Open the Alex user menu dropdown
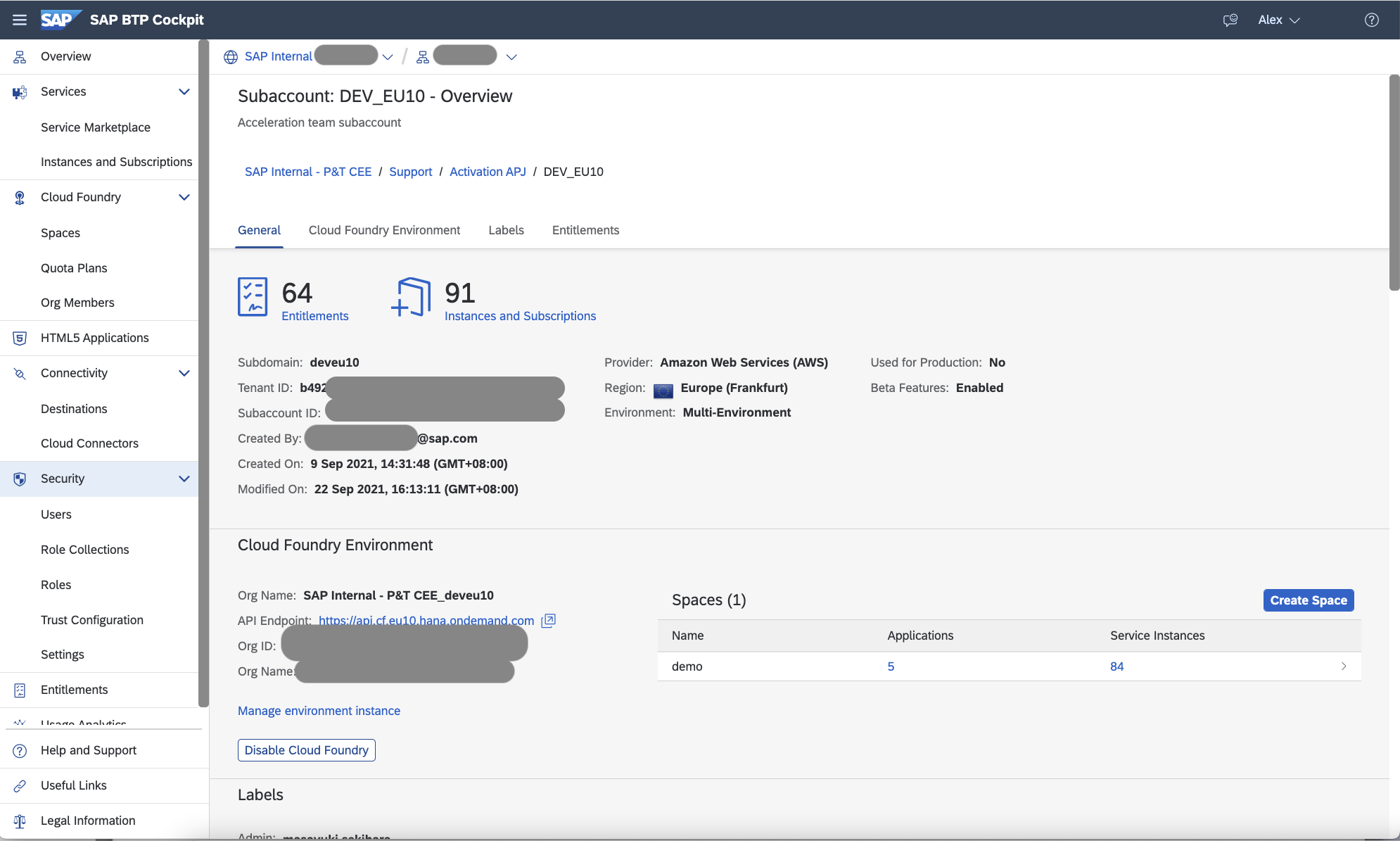Viewport: 1400px width, 841px height. click(1279, 20)
